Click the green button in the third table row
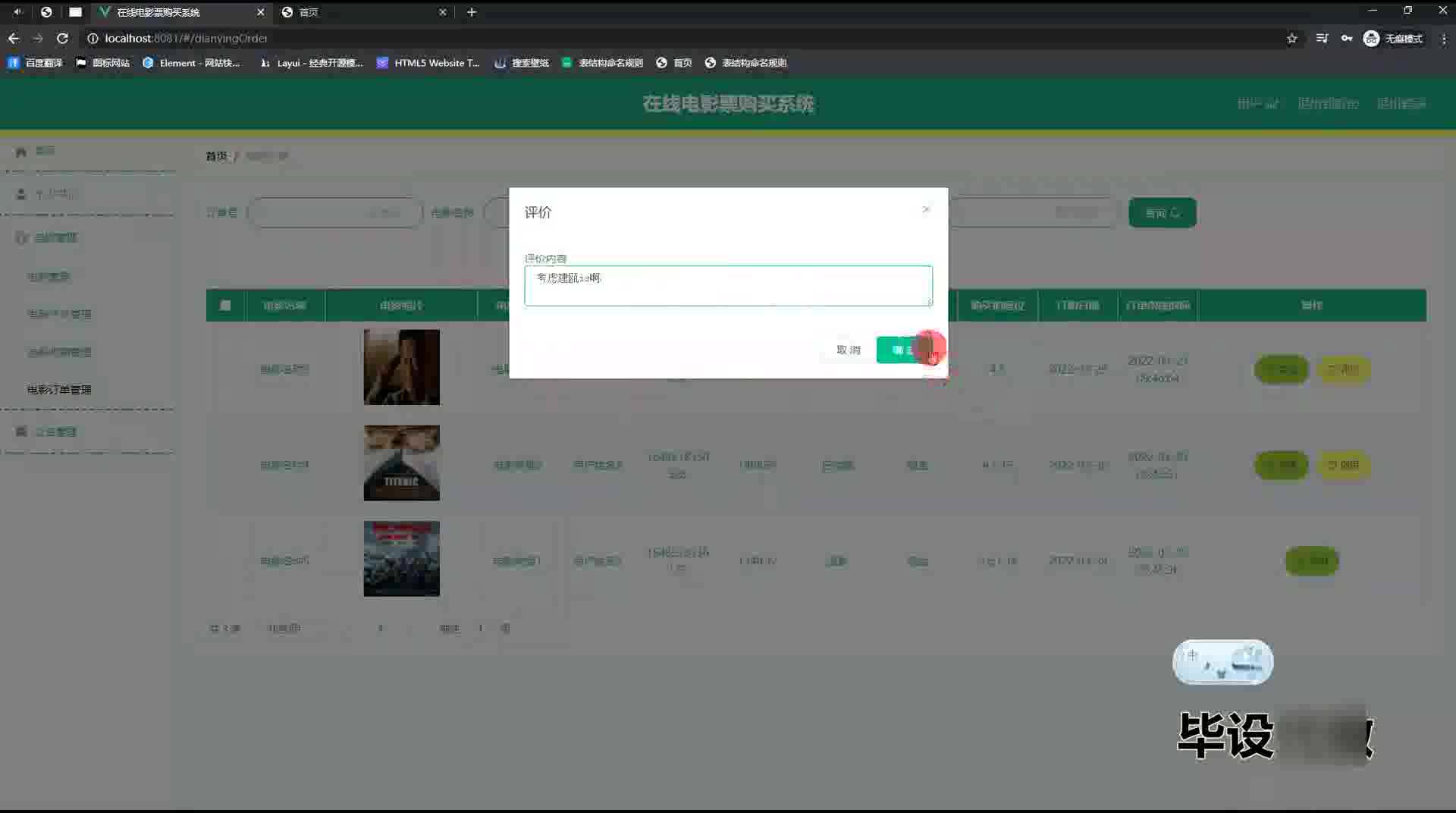This screenshot has width=1456, height=813. 1312,561
